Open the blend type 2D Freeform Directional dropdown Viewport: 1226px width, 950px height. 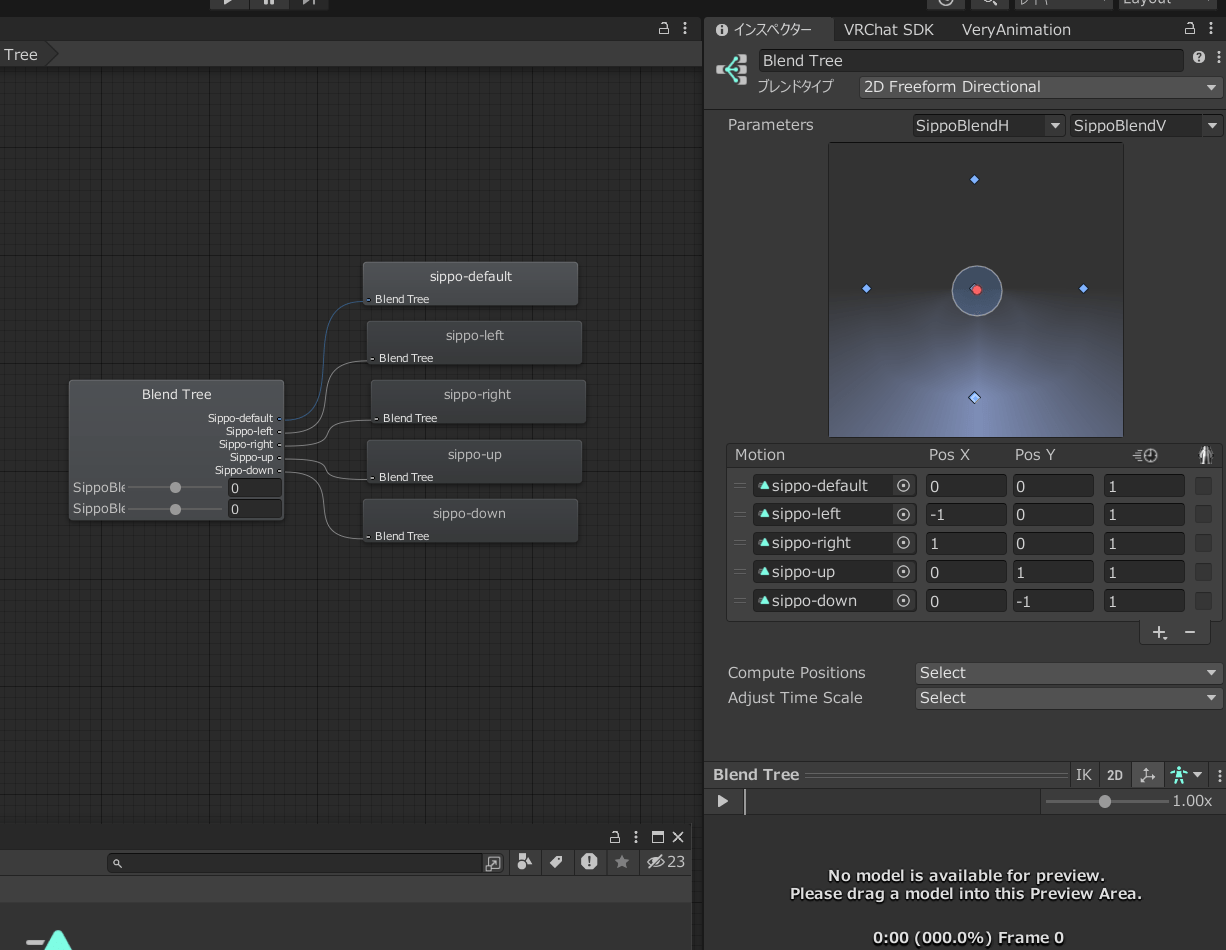pyautogui.click(x=1041, y=87)
